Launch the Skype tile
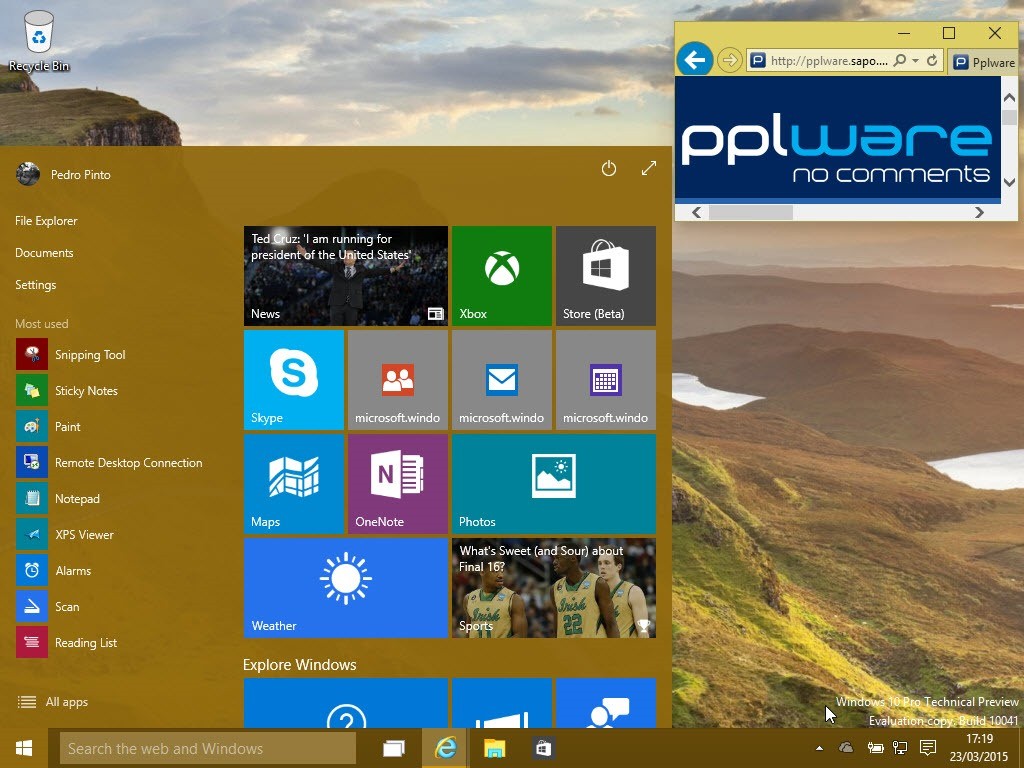Image resolution: width=1024 pixels, height=768 pixels. 294,379
